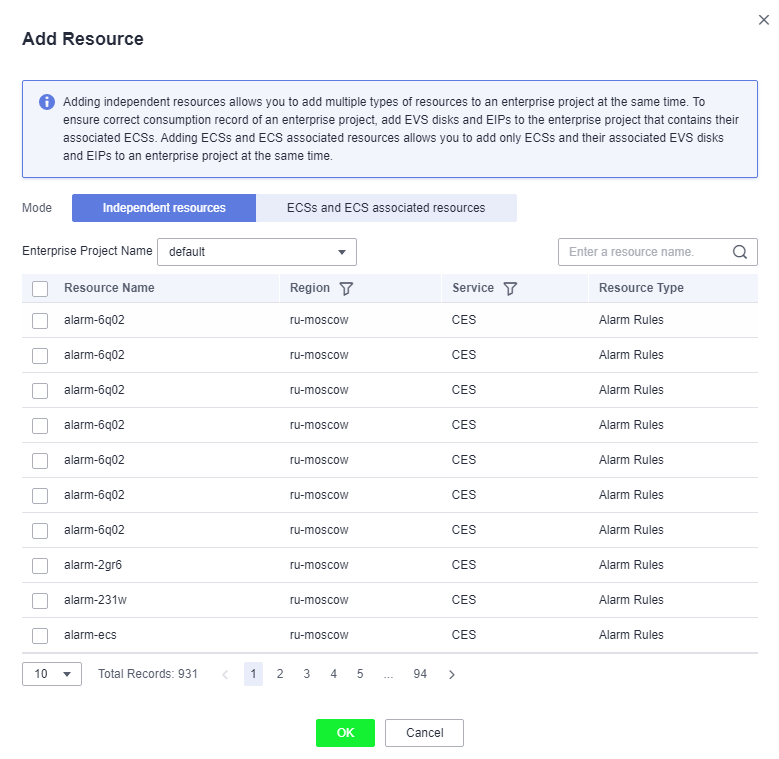Viewport: 779px width, 759px height.
Task: Click the Region column filter icon
Action: [346, 289]
